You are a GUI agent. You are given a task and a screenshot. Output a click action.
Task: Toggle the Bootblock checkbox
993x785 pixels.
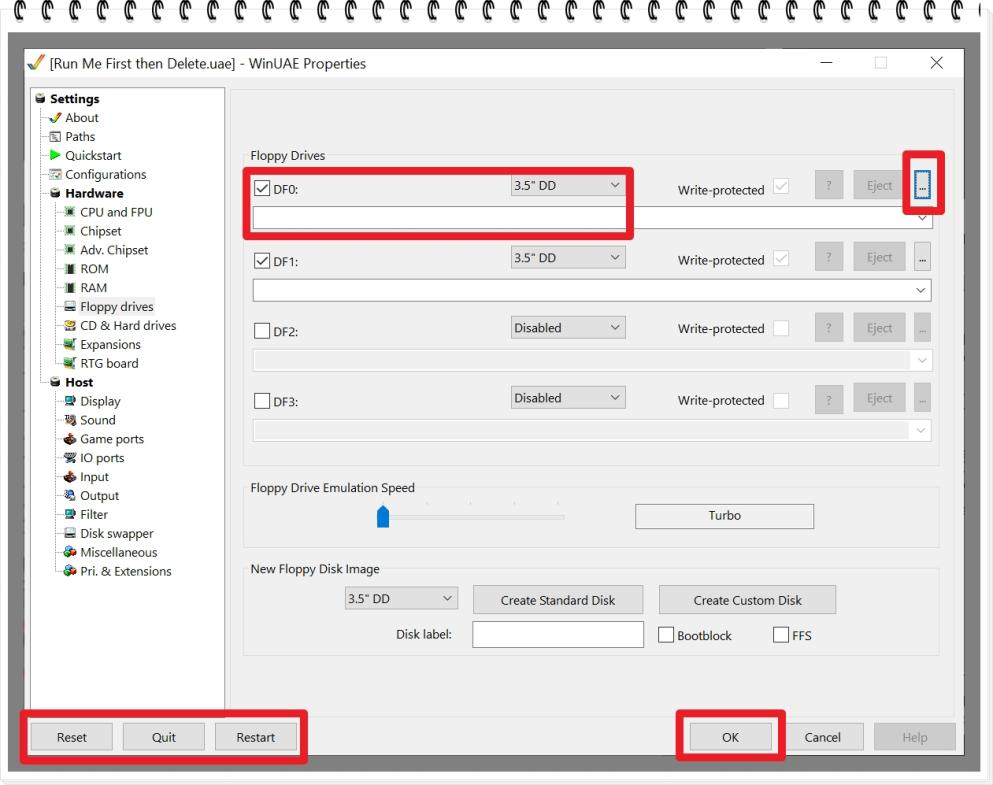(x=666, y=635)
